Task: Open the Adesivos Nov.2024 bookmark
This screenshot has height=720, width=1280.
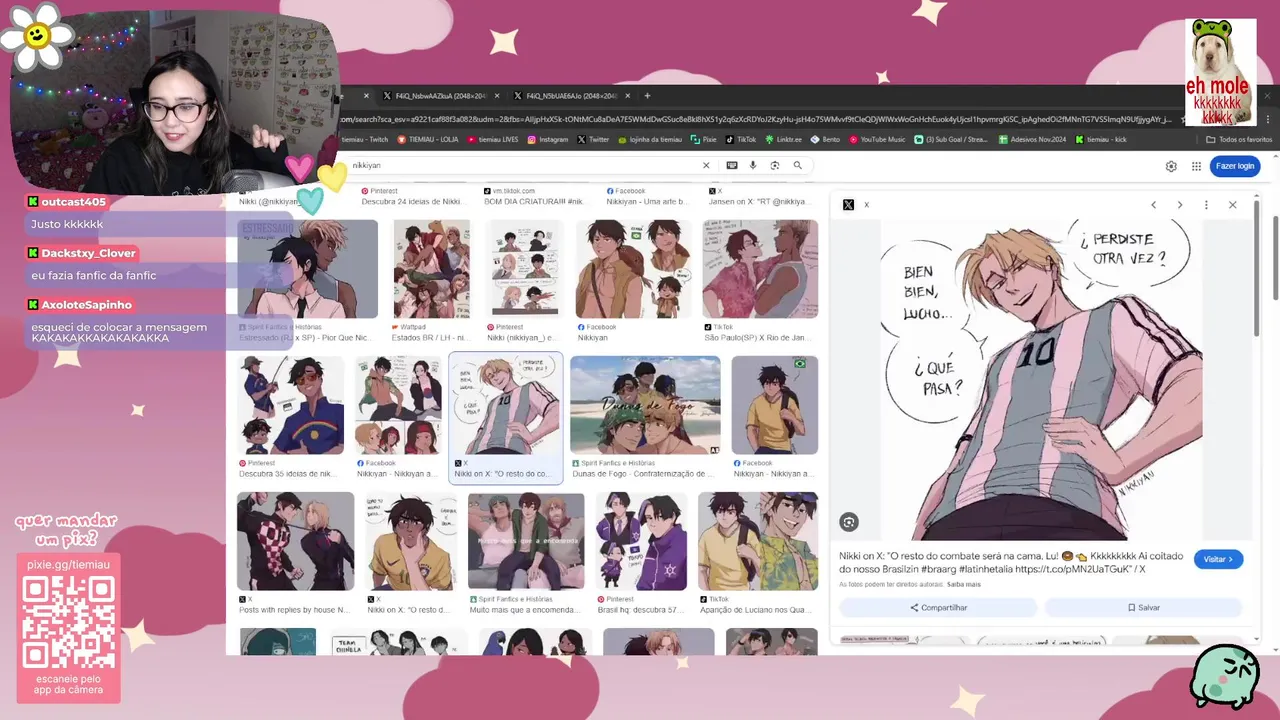Action: (x=1032, y=140)
